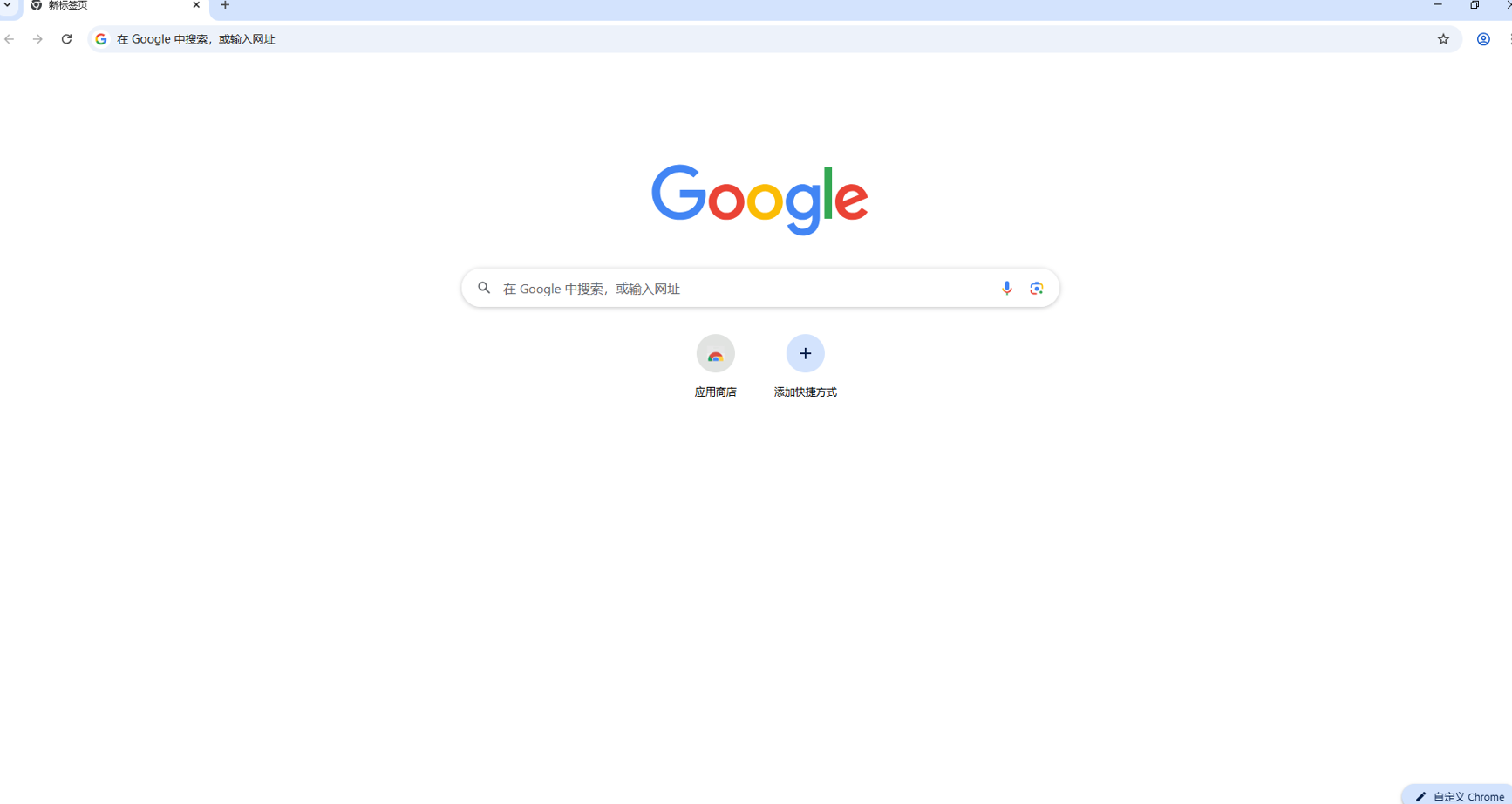Click the Google icon in address bar
The height and width of the screenshot is (804, 1512).
(x=101, y=39)
